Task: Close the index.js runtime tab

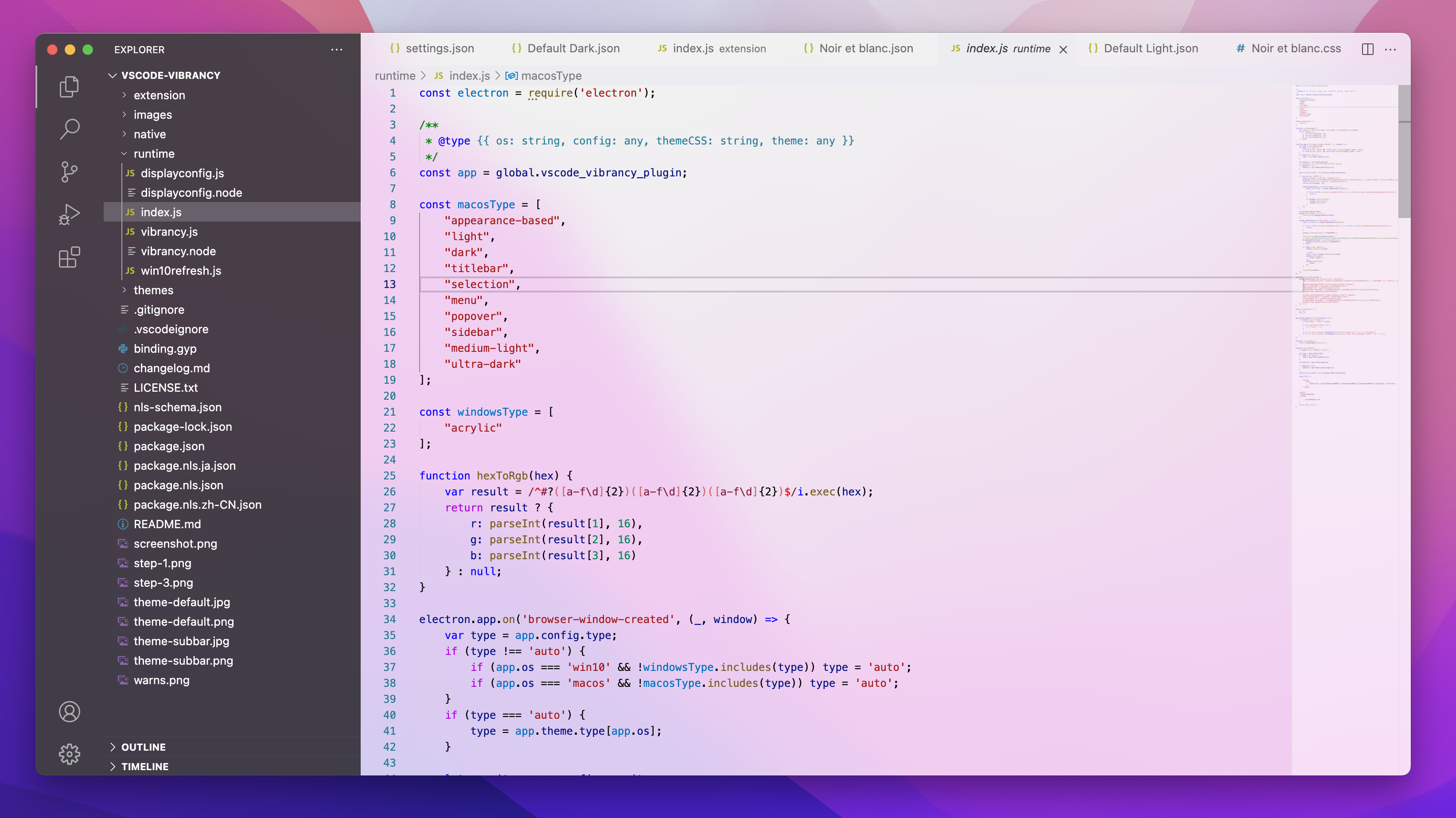Action: [1063, 50]
